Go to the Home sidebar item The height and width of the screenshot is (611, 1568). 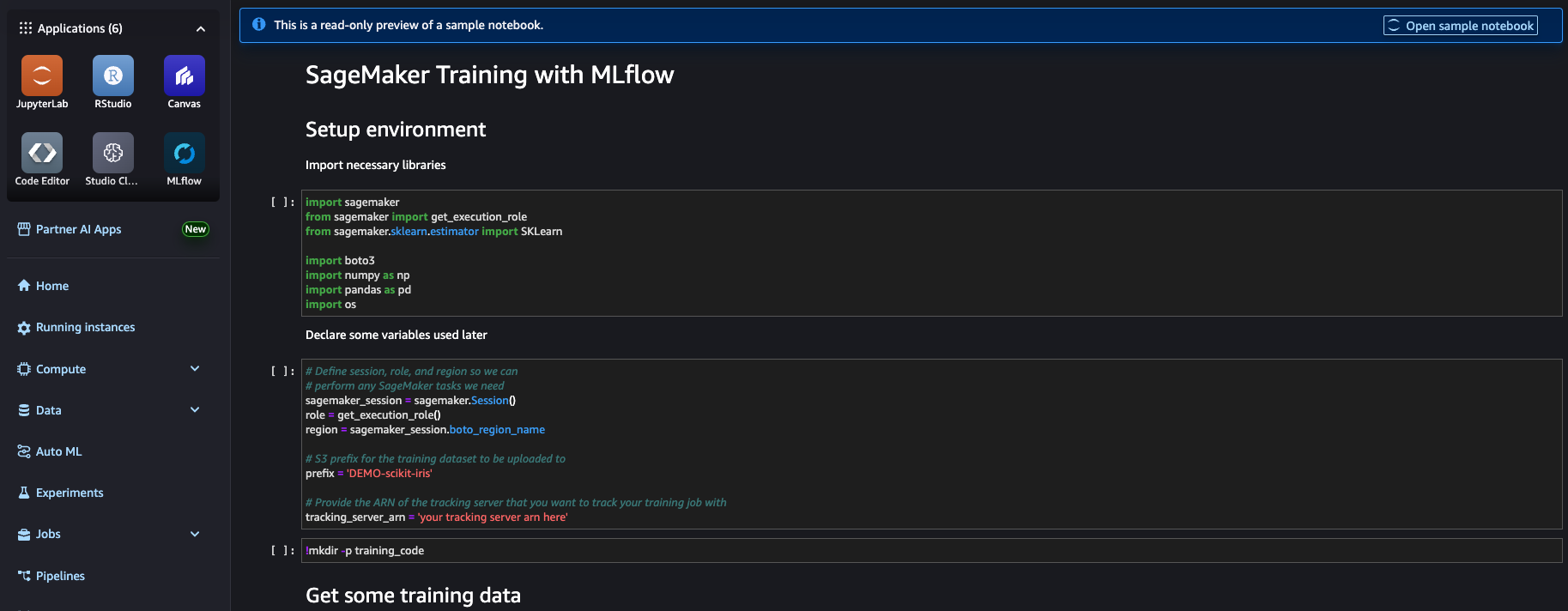coord(51,285)
